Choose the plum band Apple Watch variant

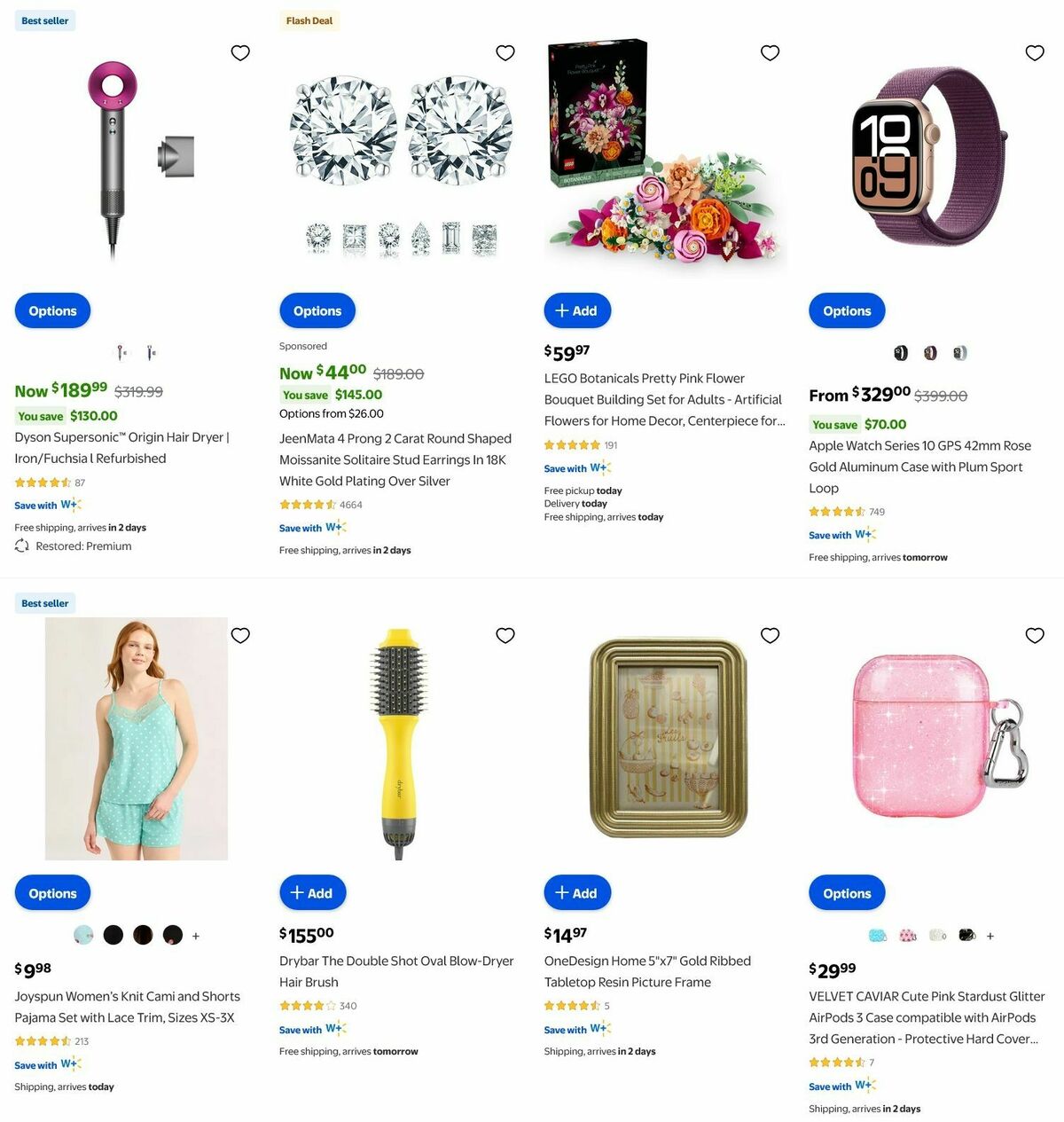coord(930,353)
